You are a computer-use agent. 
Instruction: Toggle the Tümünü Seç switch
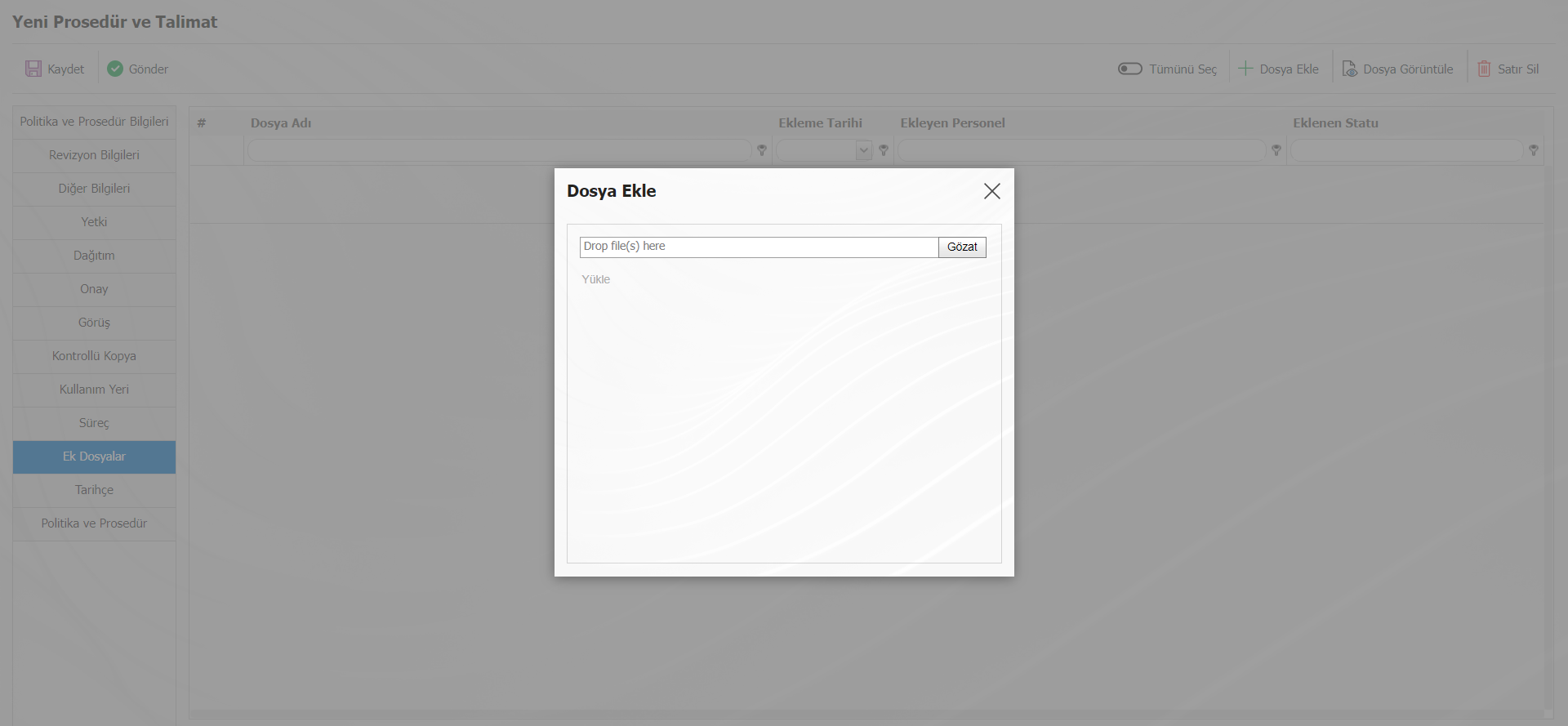tap(1130, 69)
